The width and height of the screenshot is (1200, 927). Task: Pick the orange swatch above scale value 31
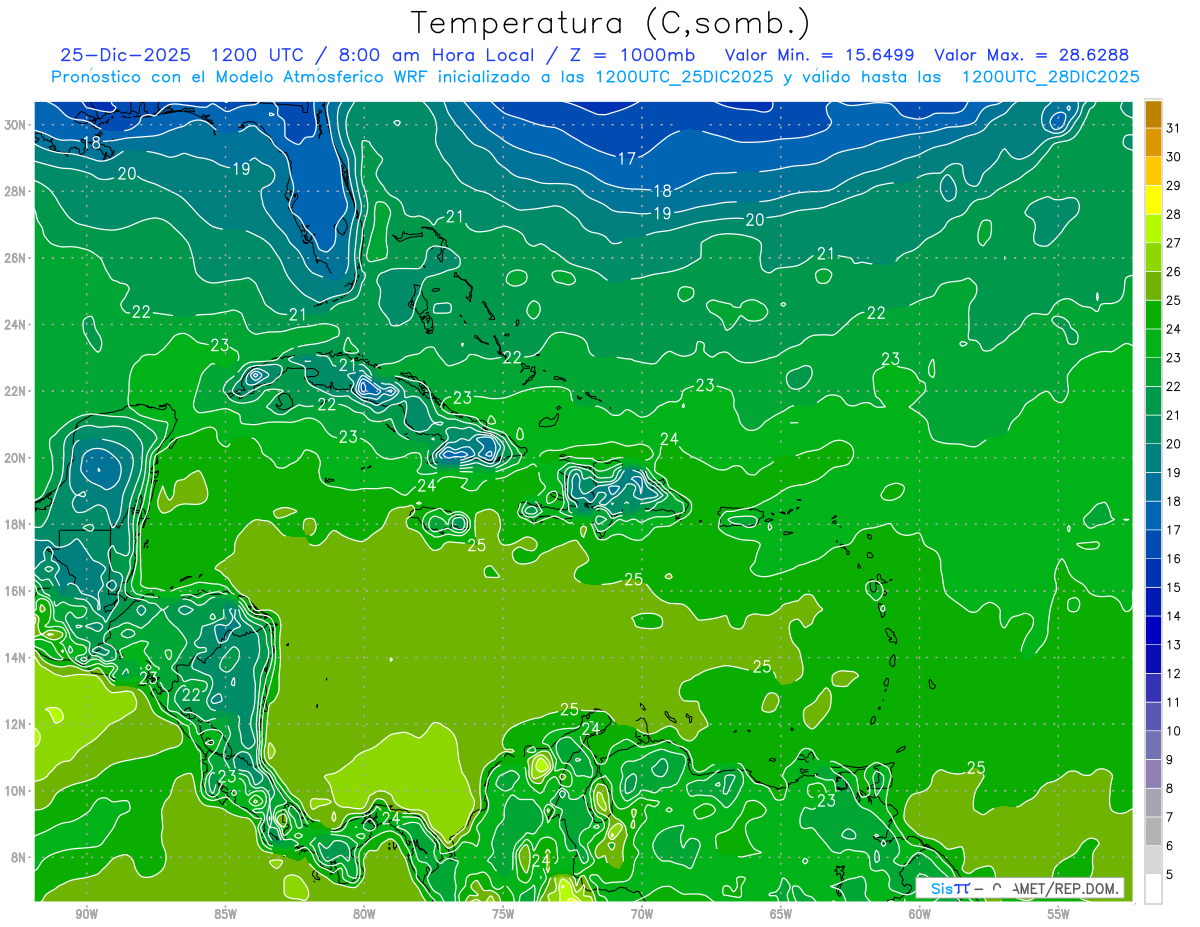click(x=1153, y=115)
